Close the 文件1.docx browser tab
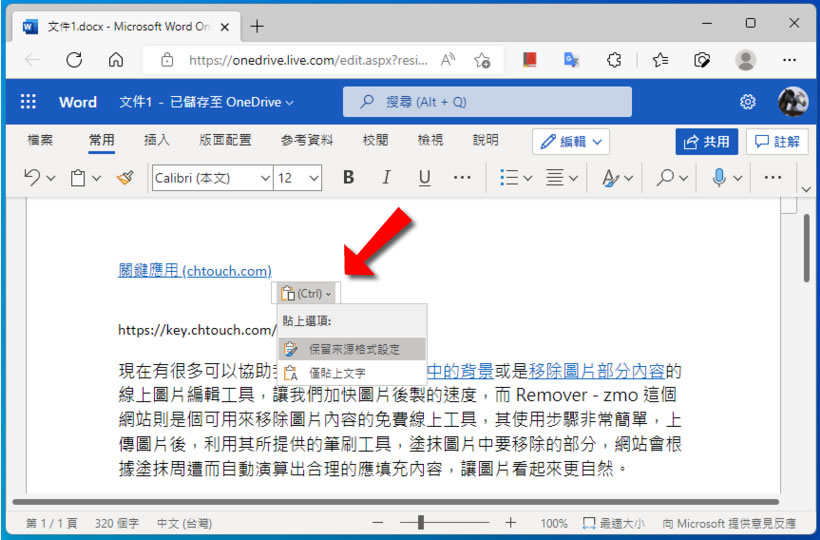Viewport: 820px width, 540px height. [225, 27]
